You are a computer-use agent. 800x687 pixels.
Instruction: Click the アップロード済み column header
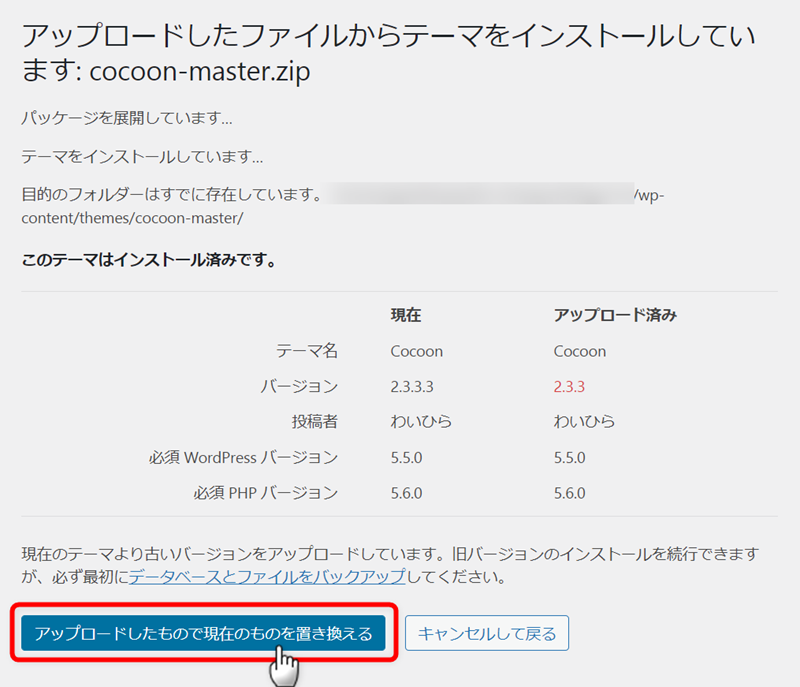[615, 315]
